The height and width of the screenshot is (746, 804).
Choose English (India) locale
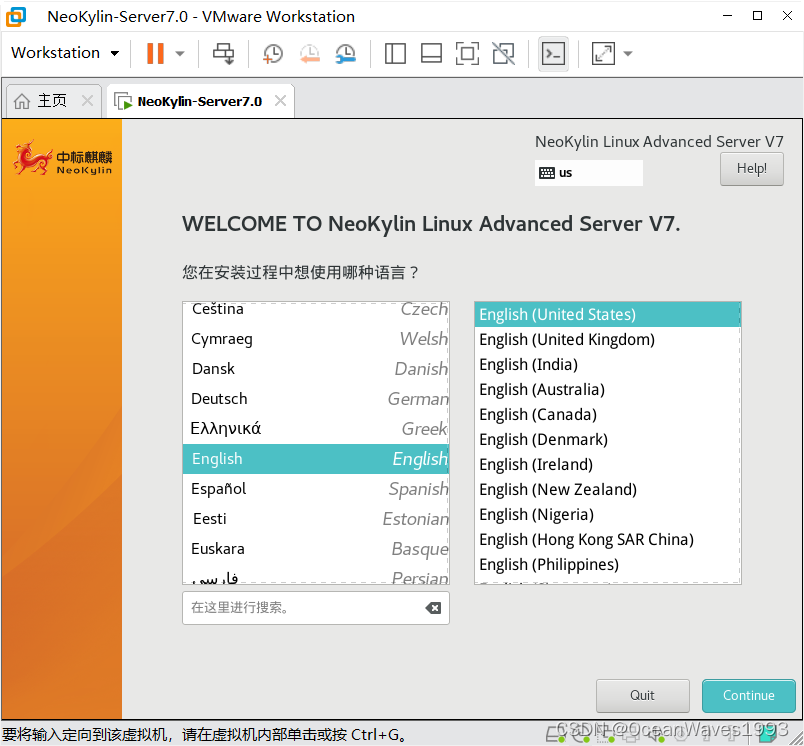tap(608, 365)
